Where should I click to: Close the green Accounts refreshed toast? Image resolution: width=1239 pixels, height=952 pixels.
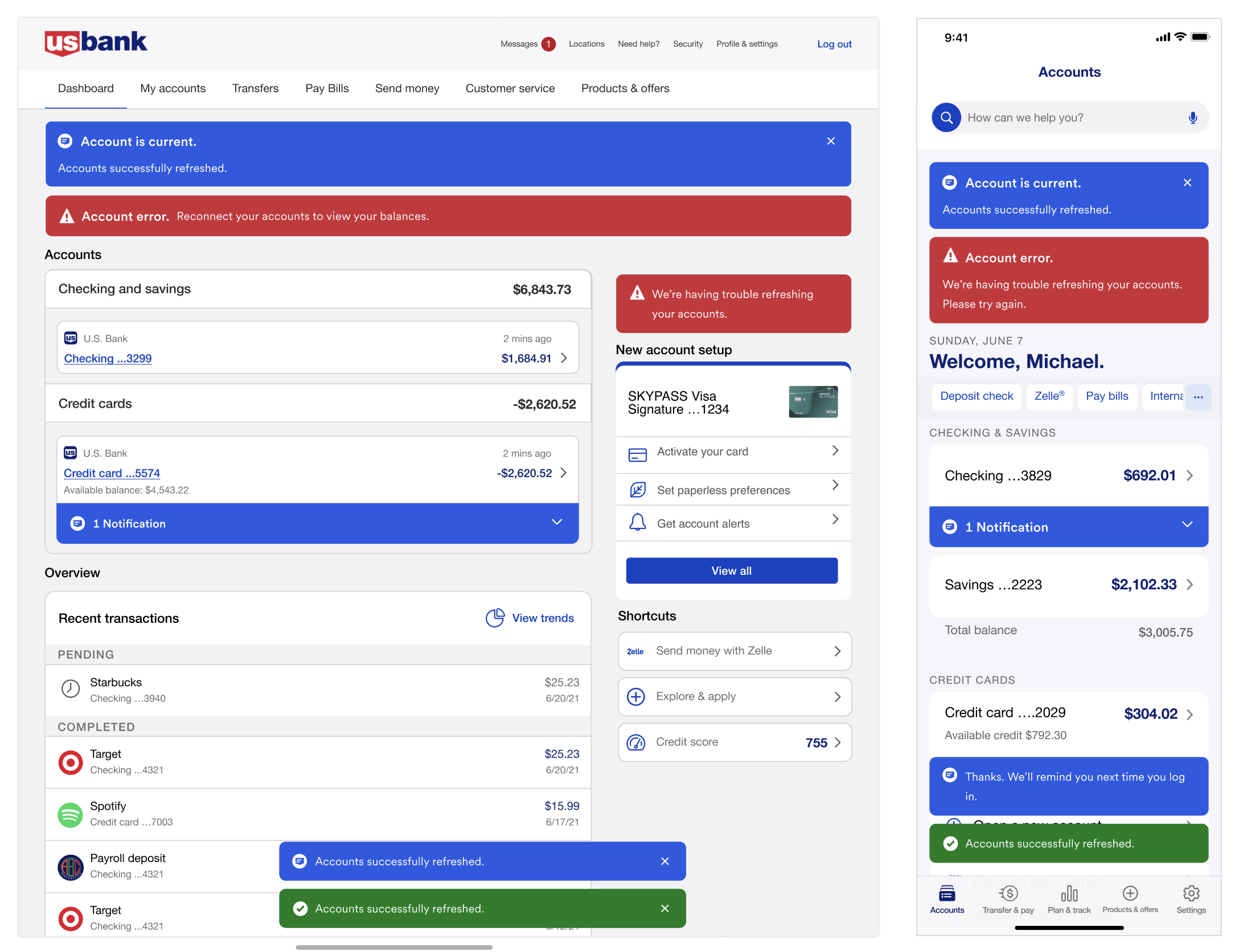click(x=664, y=909)
